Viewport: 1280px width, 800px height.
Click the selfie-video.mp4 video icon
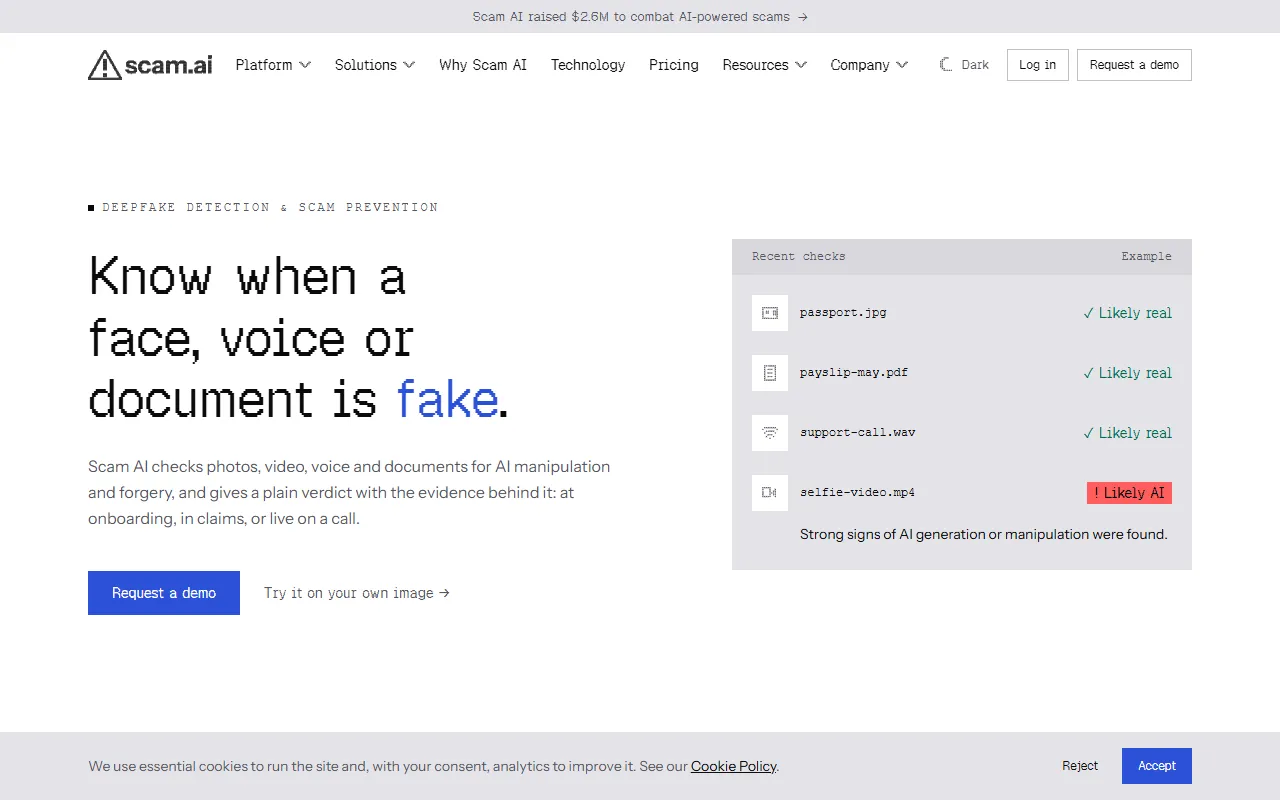[770, 493]
